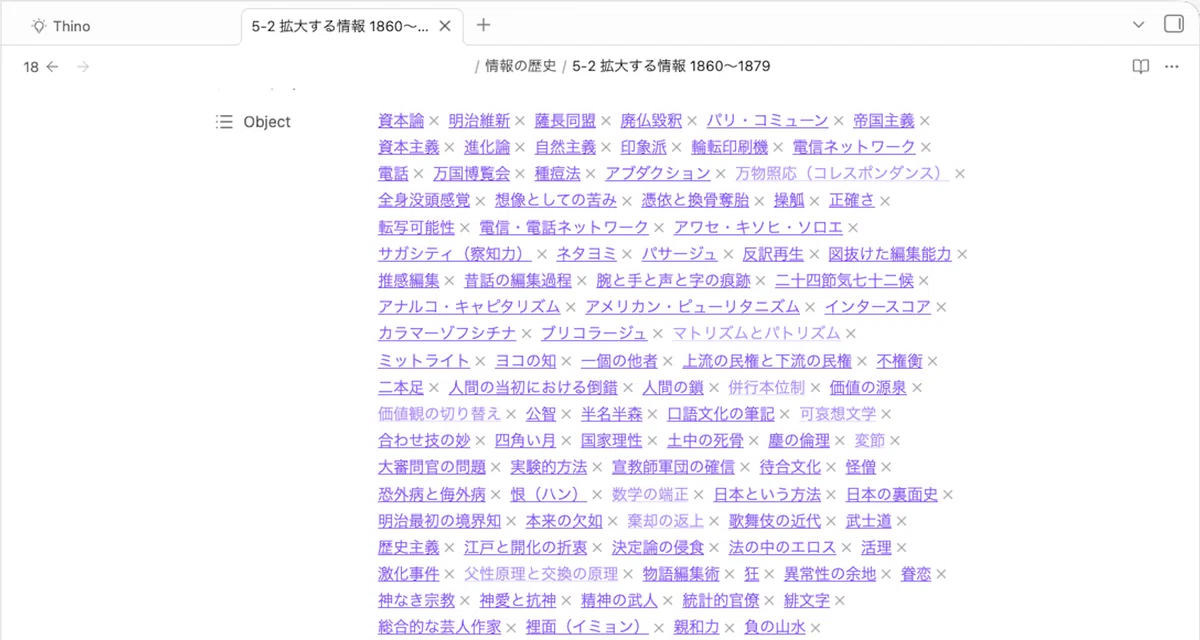The image size is (1200, 640).
Task: Remove the 帝国主義 tag
Action: coord(925,121)
